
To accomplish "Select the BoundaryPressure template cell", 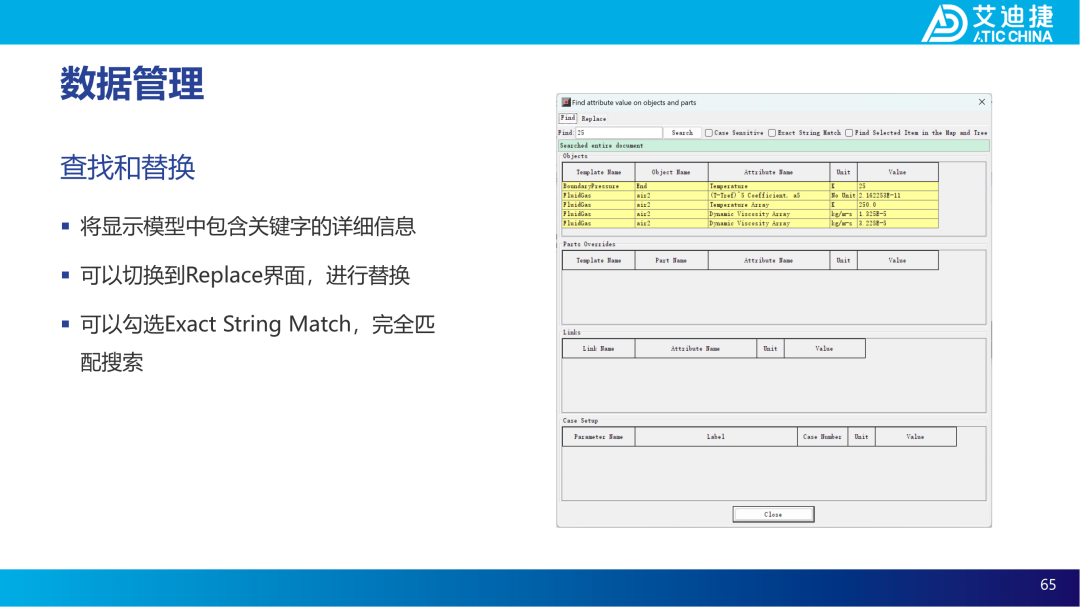I will (599, 186).
